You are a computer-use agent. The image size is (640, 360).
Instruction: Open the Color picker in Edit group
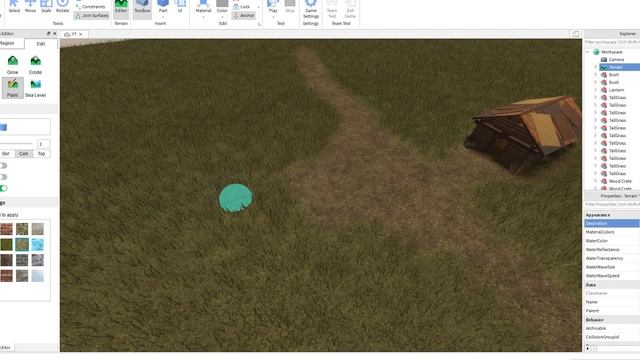click(222, 6)
